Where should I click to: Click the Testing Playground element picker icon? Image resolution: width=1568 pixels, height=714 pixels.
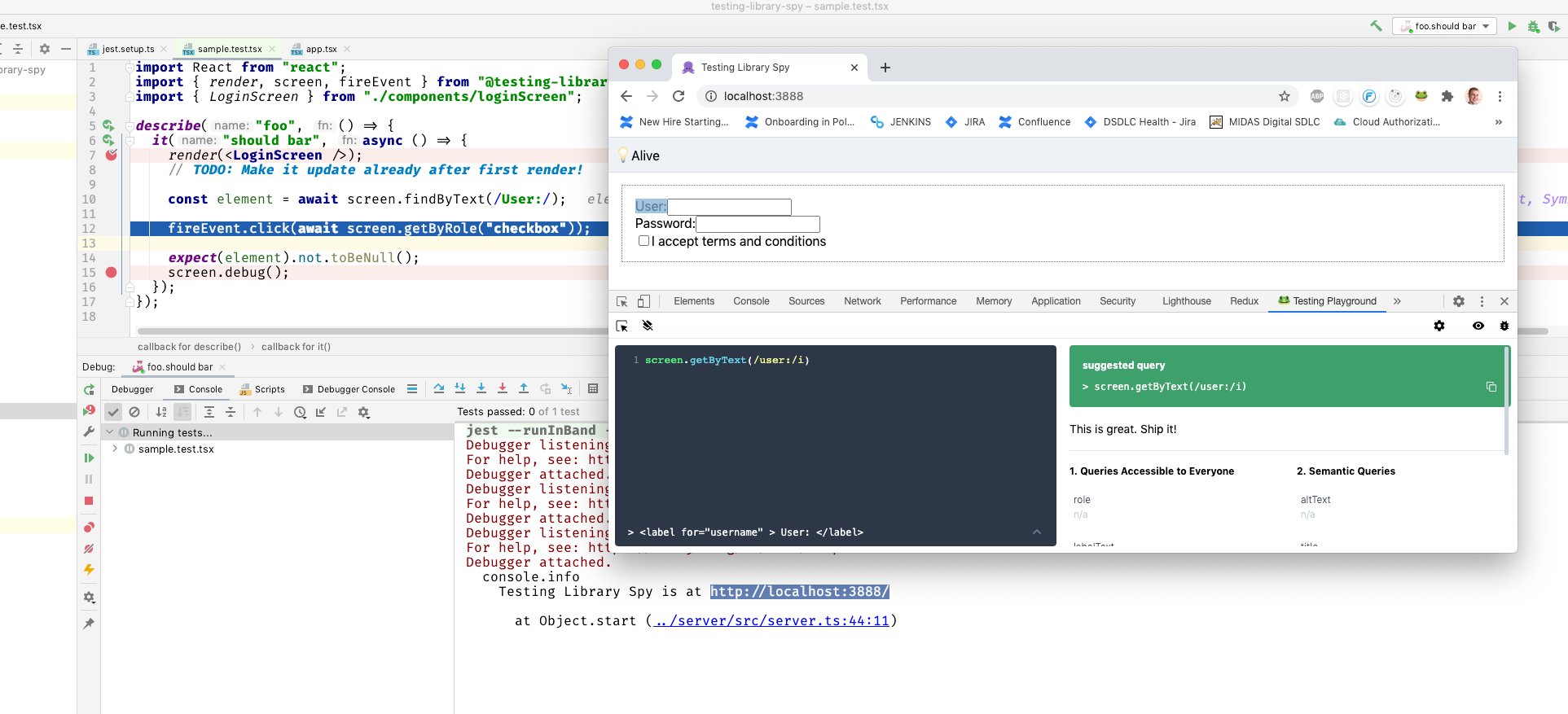(x=622, y=326)
